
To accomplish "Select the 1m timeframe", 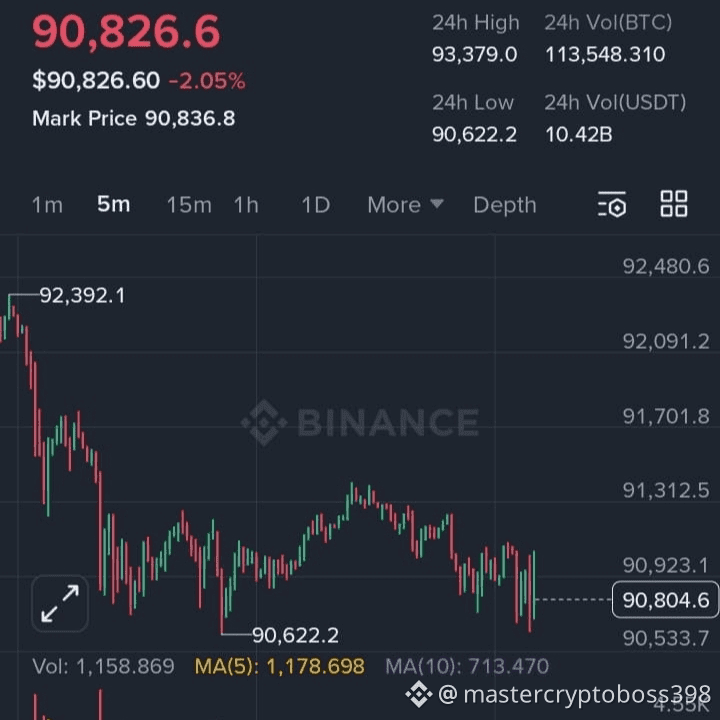I will [x=47, y=205].
